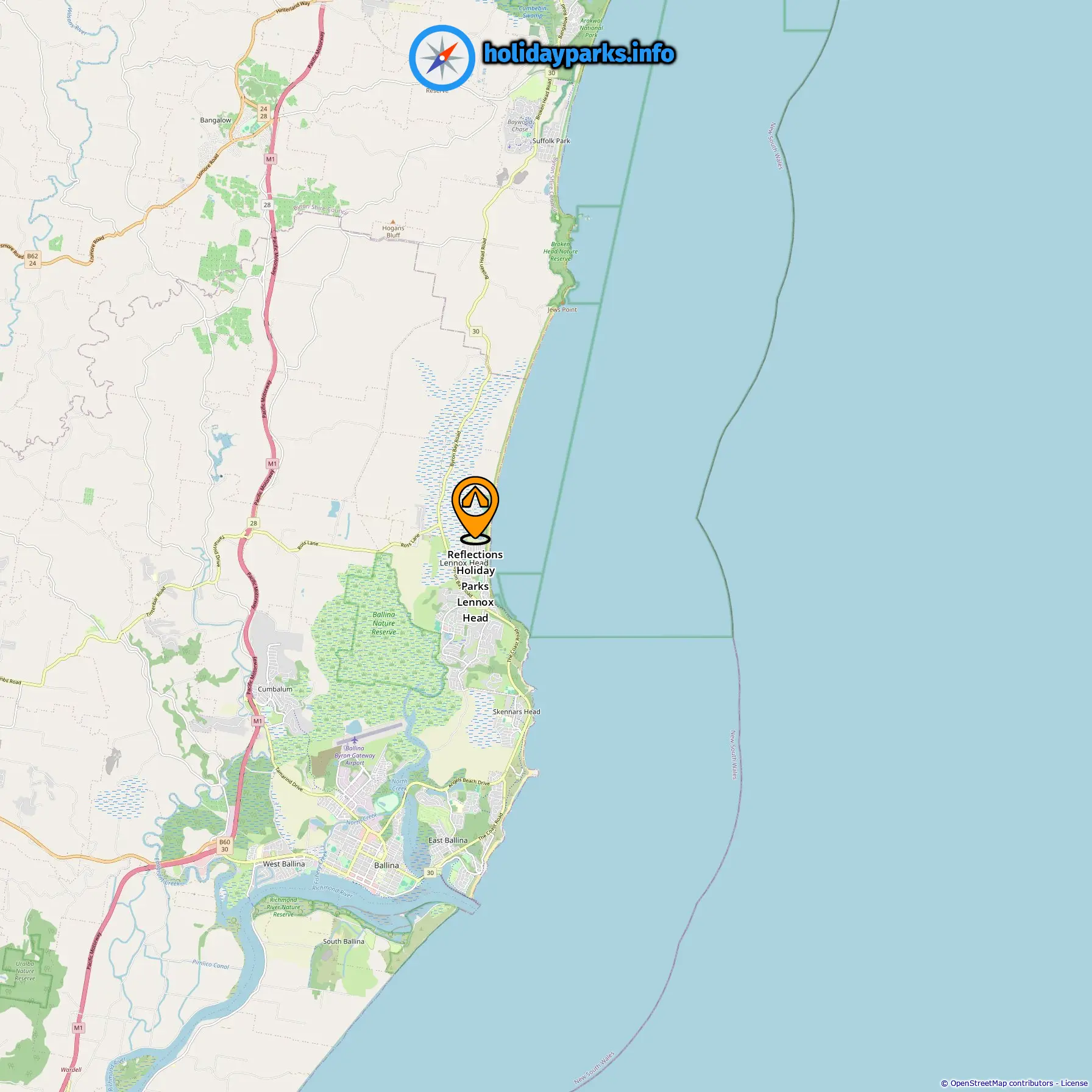Screen dimensions: 1092x1092
Task: Open the OpenStreetMap contributors attribution link
Action: click(x=1002, y=1083)
